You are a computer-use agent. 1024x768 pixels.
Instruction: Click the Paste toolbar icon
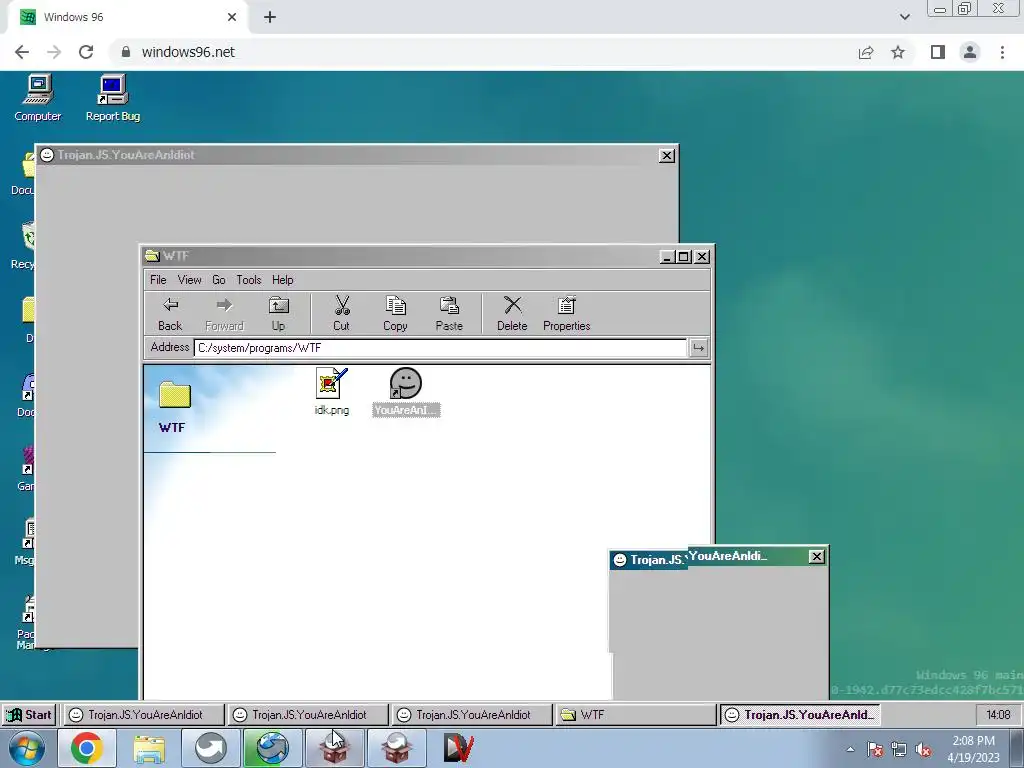tap(449, 313)
